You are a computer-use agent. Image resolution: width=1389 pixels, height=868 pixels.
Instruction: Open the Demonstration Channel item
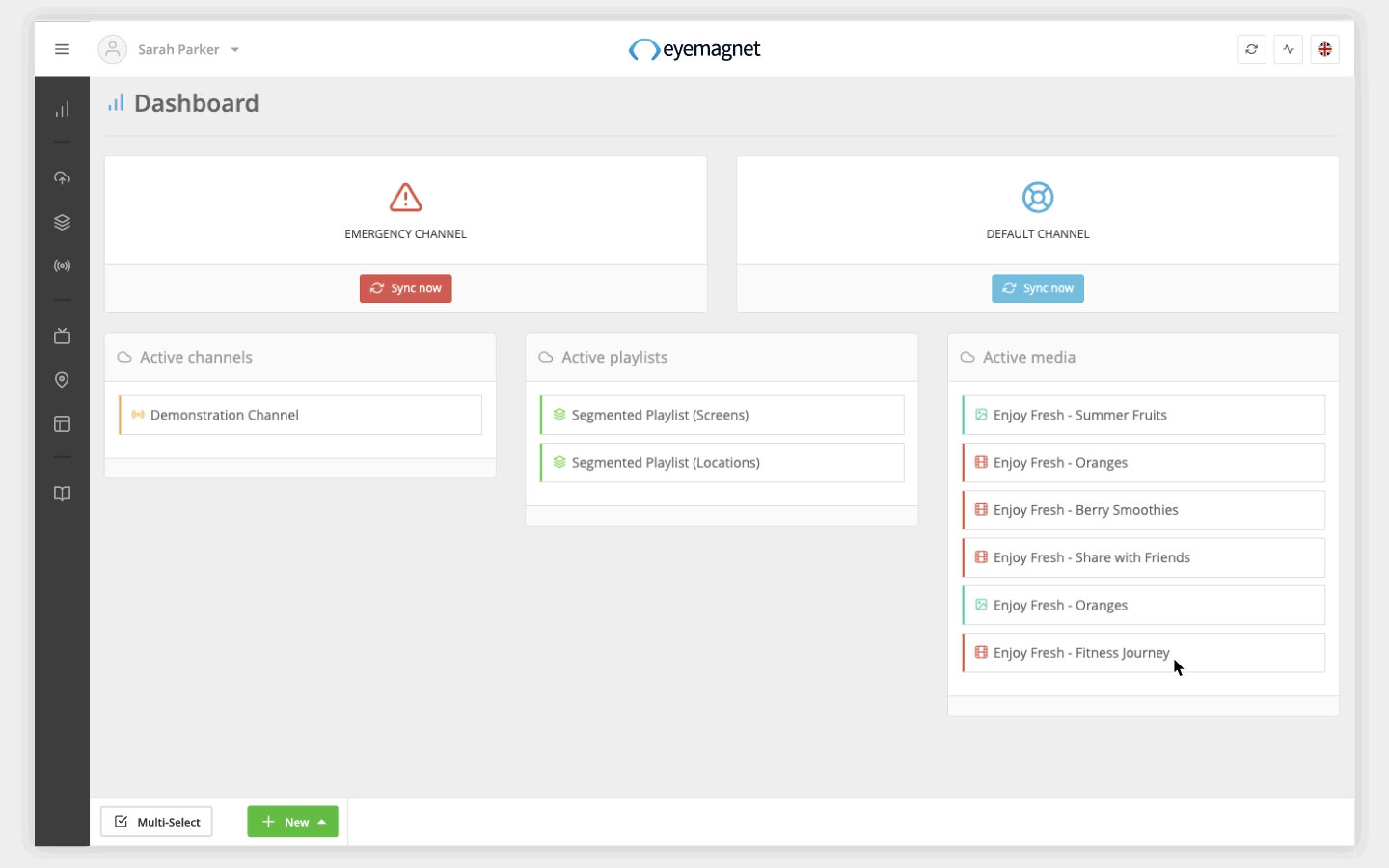[300, 415]
